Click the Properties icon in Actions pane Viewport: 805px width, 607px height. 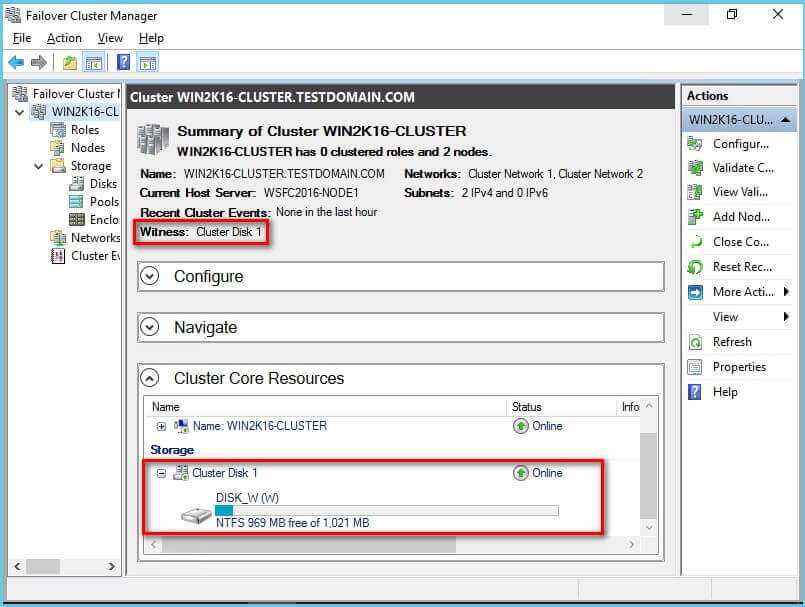pyautogui.click(x=695, y=367)
